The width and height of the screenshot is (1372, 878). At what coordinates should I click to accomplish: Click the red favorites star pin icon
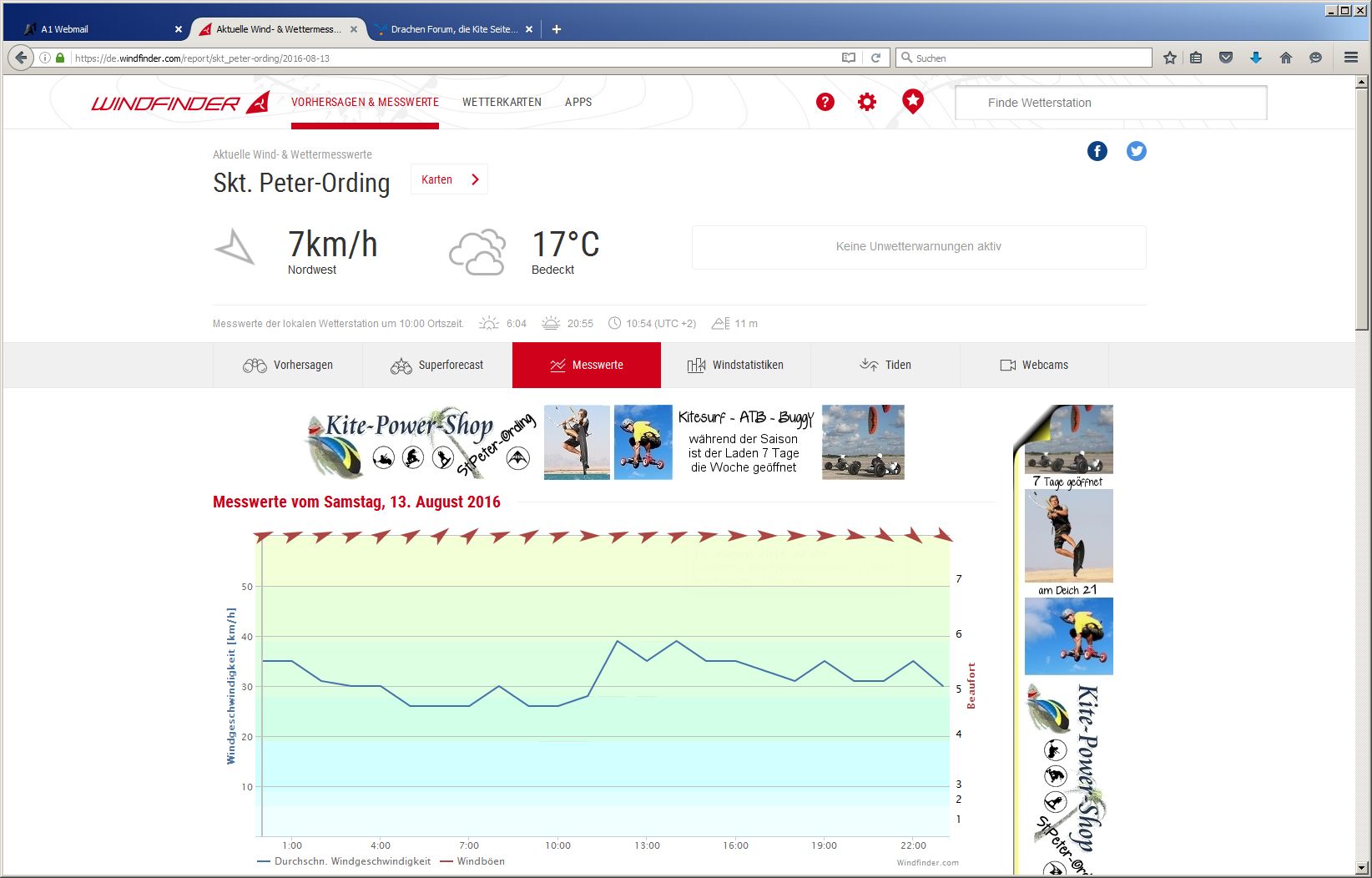pyautogui.click(x=913, y=102)
